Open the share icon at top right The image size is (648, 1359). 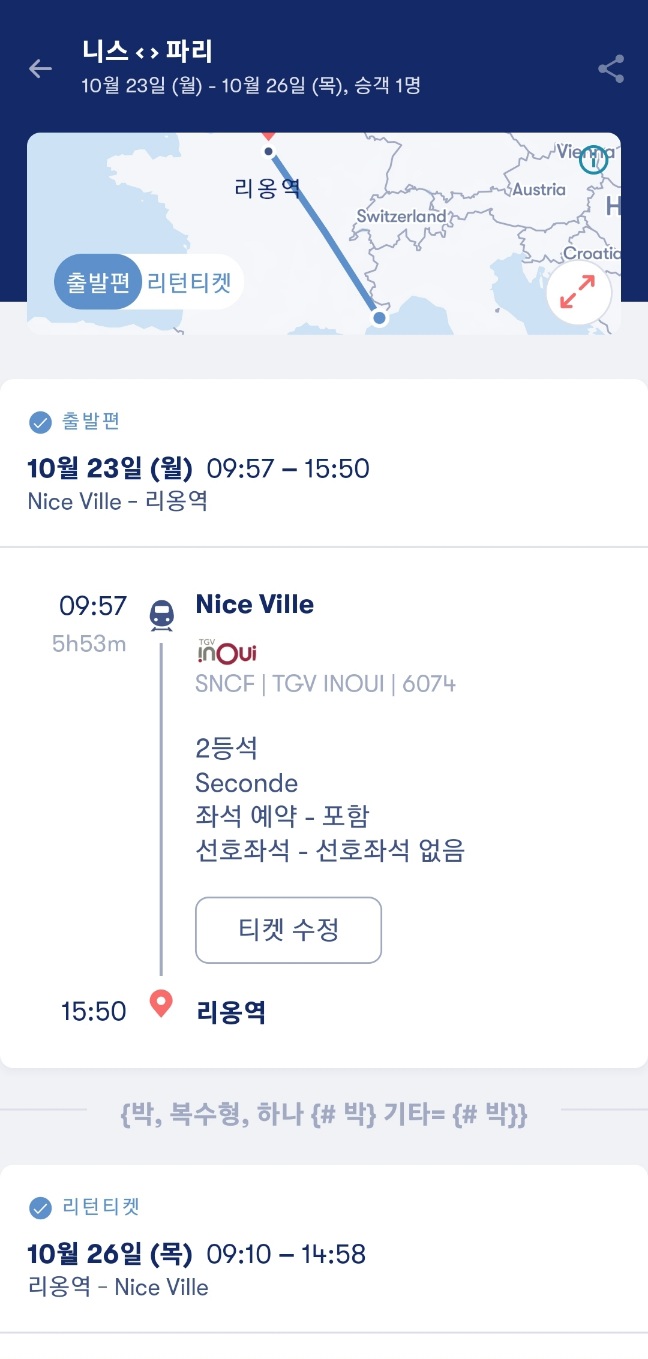coord(610,67)
